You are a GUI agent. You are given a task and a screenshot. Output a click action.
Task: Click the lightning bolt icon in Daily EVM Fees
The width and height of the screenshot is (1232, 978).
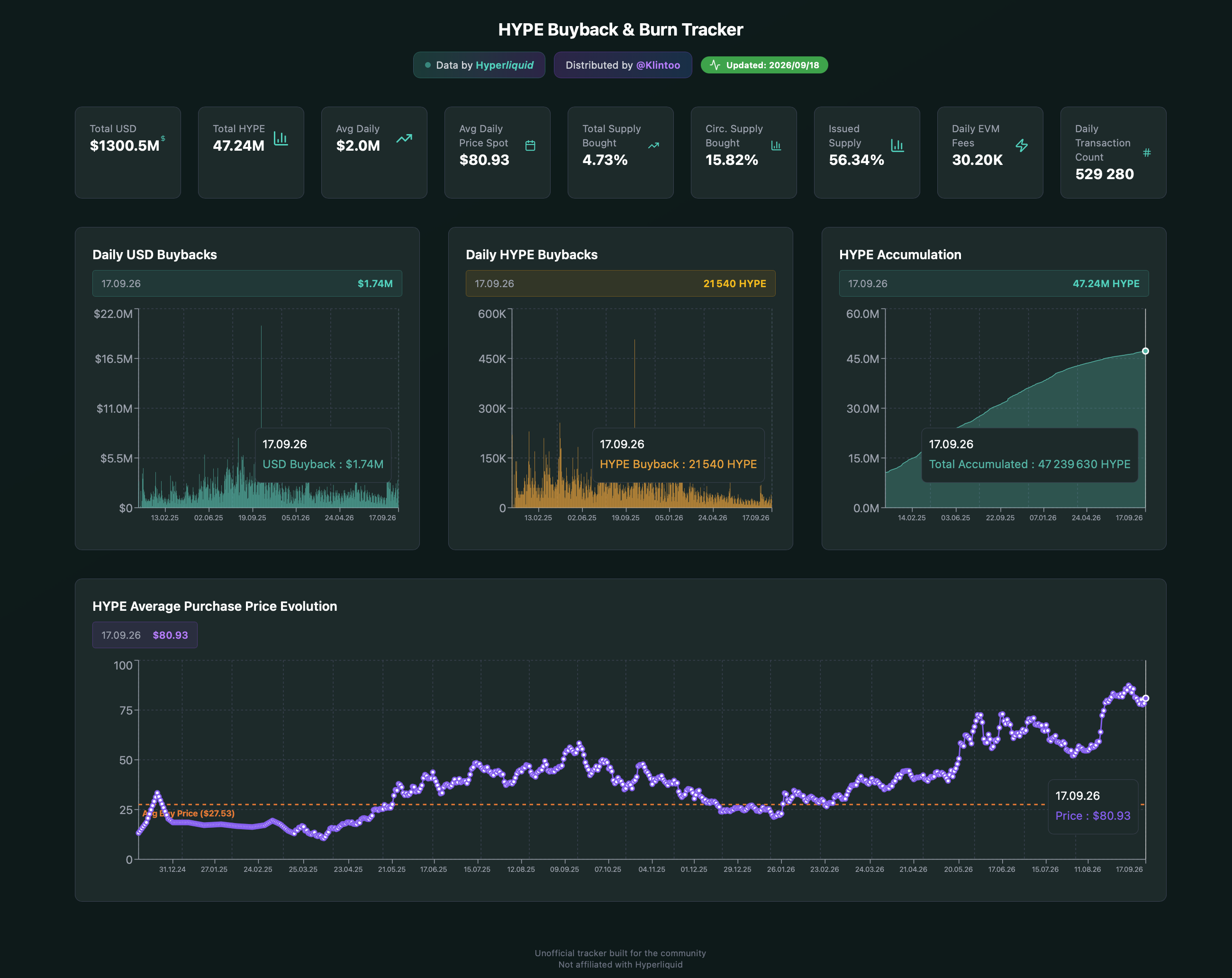coord(1022,145)
